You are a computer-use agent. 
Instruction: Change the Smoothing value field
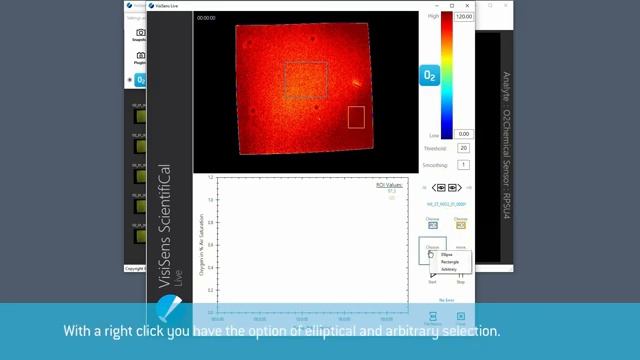[x=463, y=165]
